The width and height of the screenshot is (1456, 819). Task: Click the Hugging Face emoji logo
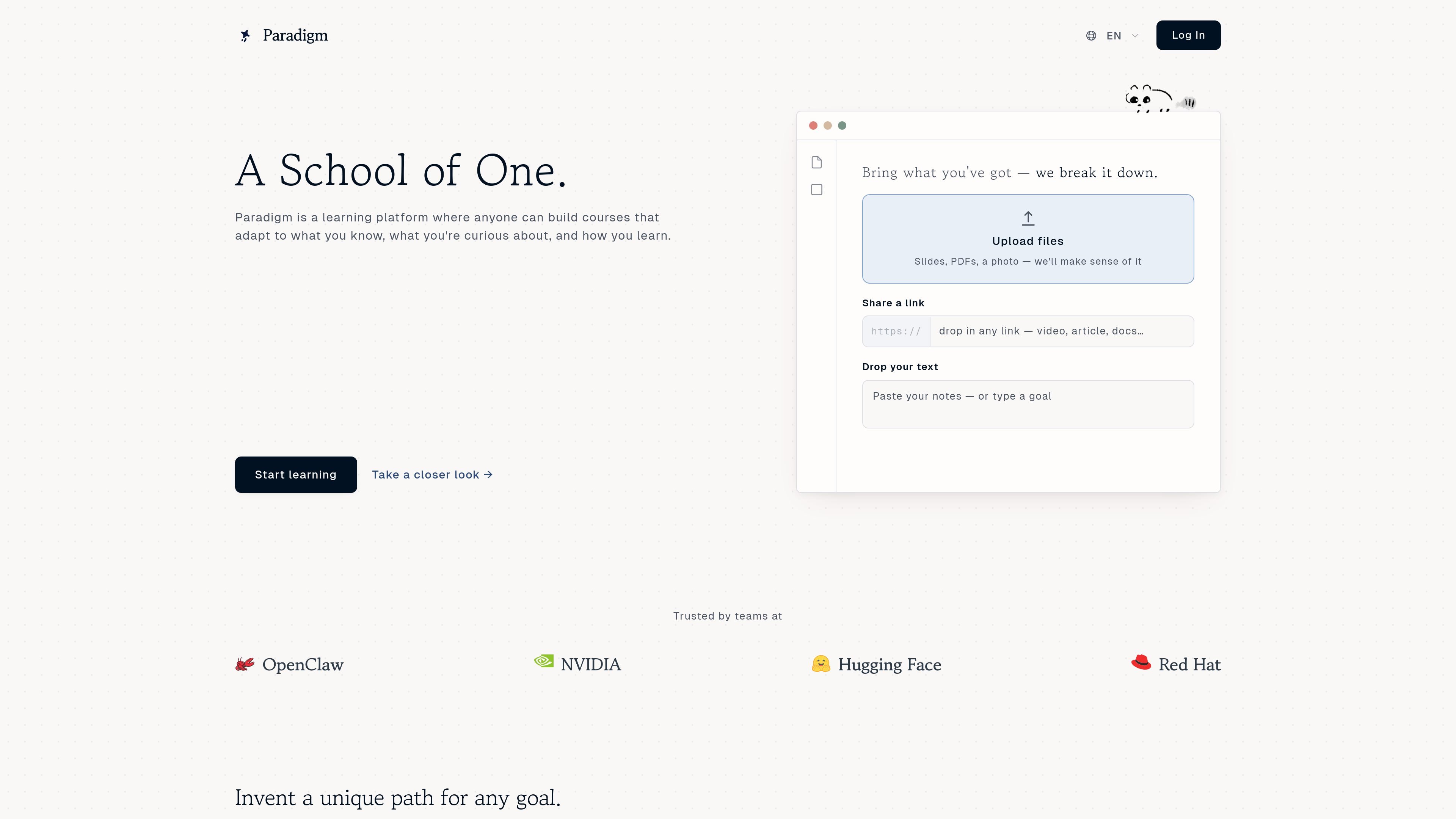pos(821,664)
